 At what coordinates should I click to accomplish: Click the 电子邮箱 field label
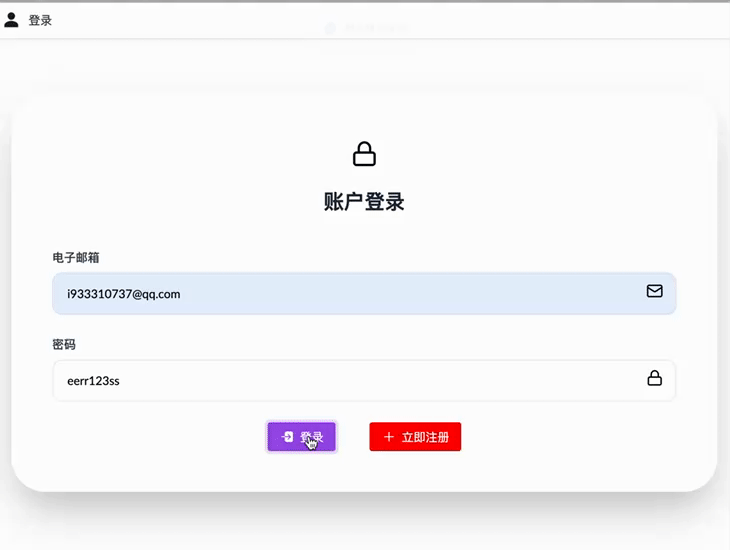point(76,257)
